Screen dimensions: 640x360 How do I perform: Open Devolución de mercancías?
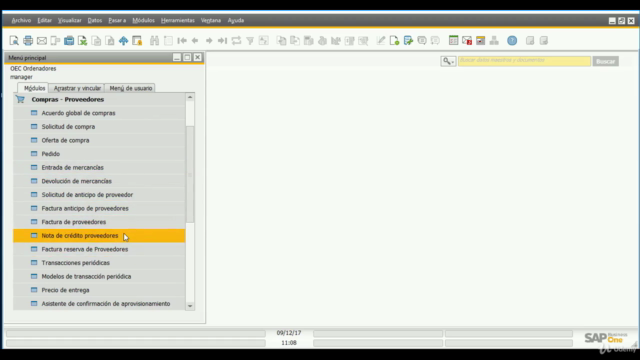[99, 181]
